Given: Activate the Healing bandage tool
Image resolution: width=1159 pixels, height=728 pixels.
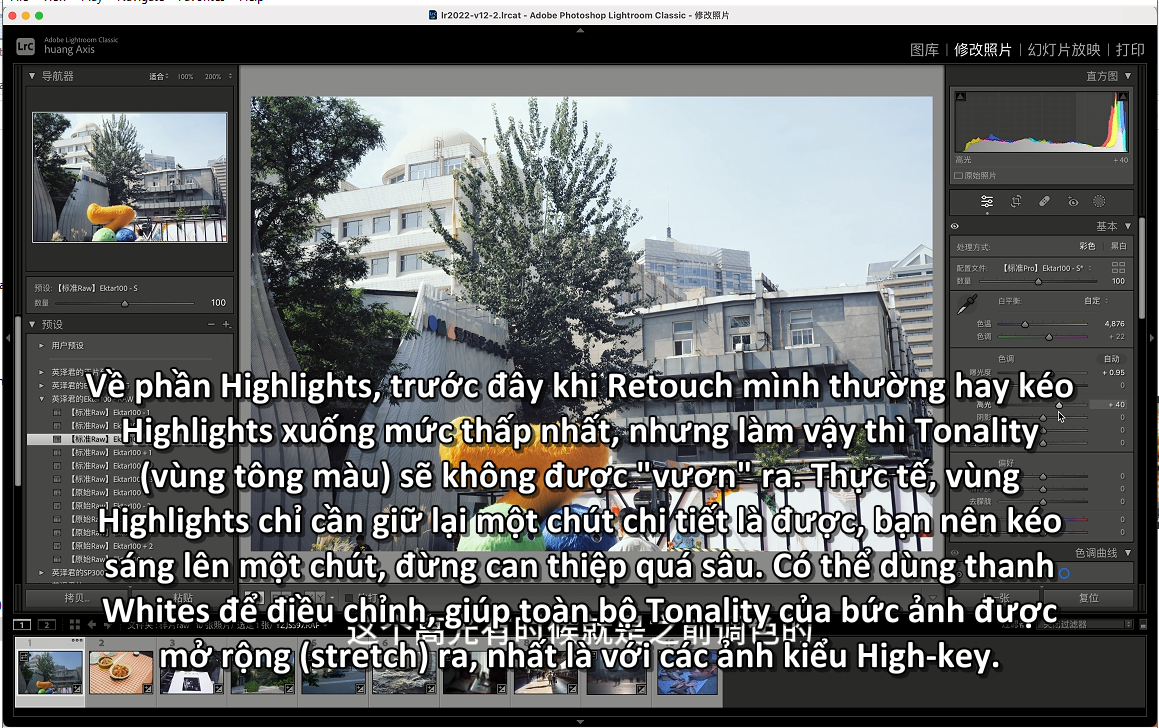Looking at the screenshot, I should tap(1044, 201).
